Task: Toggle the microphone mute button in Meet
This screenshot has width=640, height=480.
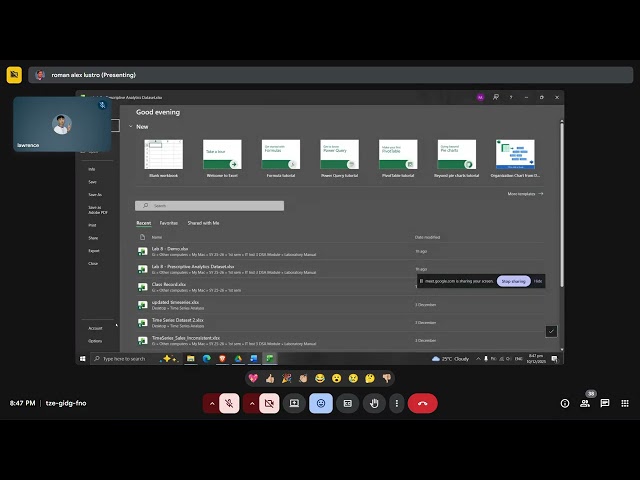Action: tap(230, 403)
